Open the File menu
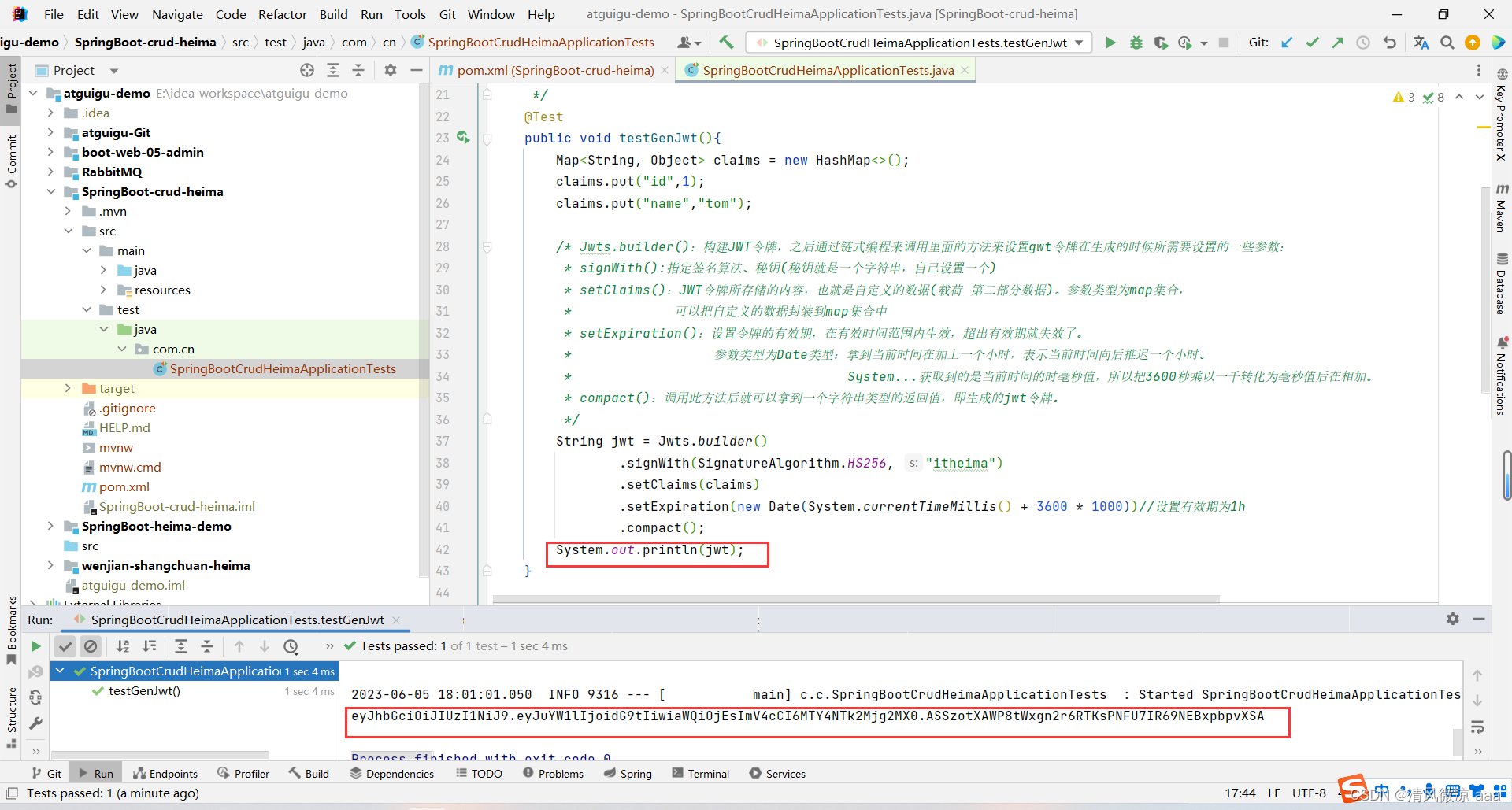The image size is (1512, 810). (54, 14)
